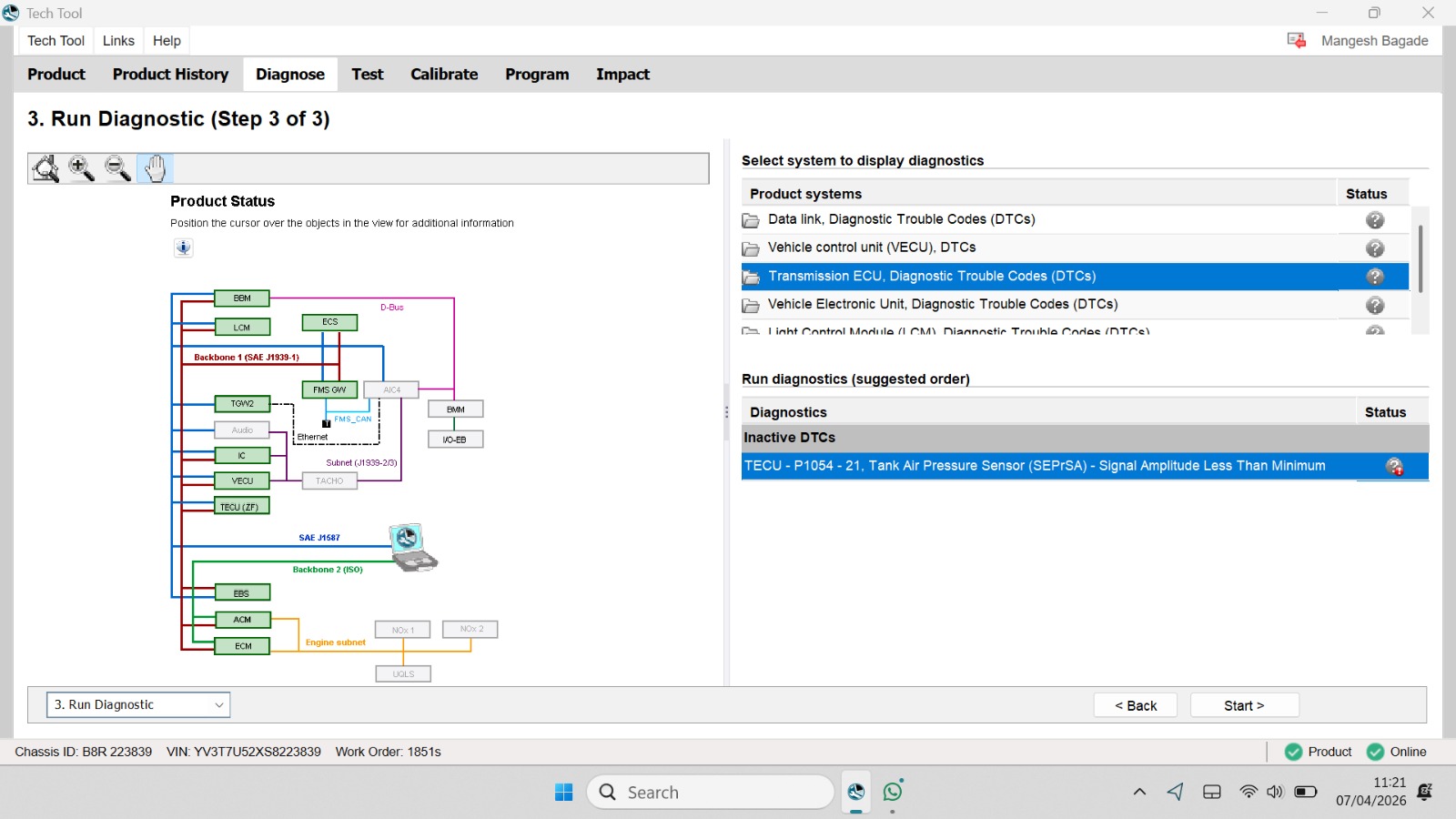Select the zoom in magnifier tool
1456x819 pixels.
(82, 168)
